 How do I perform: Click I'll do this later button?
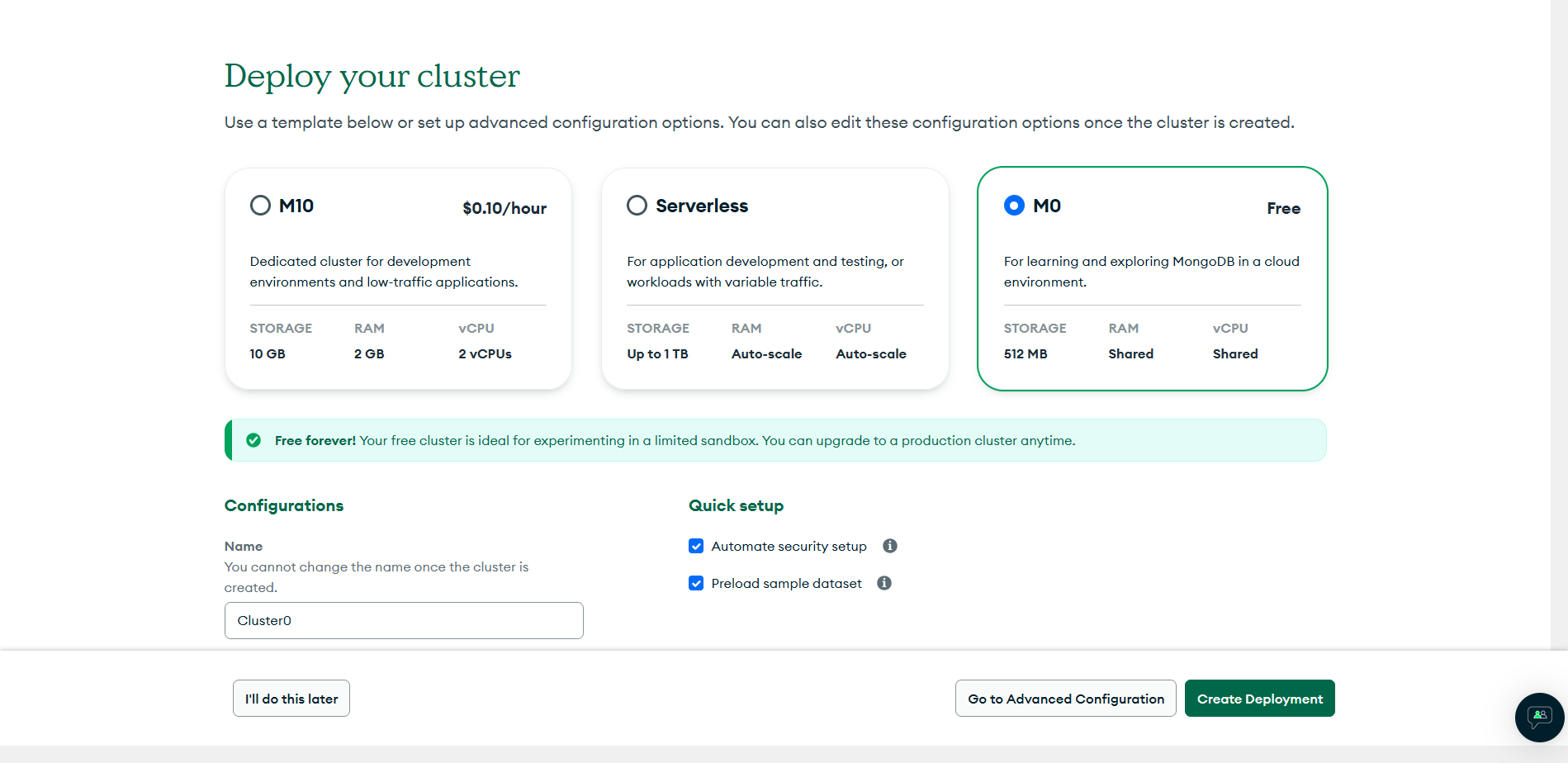291,699
